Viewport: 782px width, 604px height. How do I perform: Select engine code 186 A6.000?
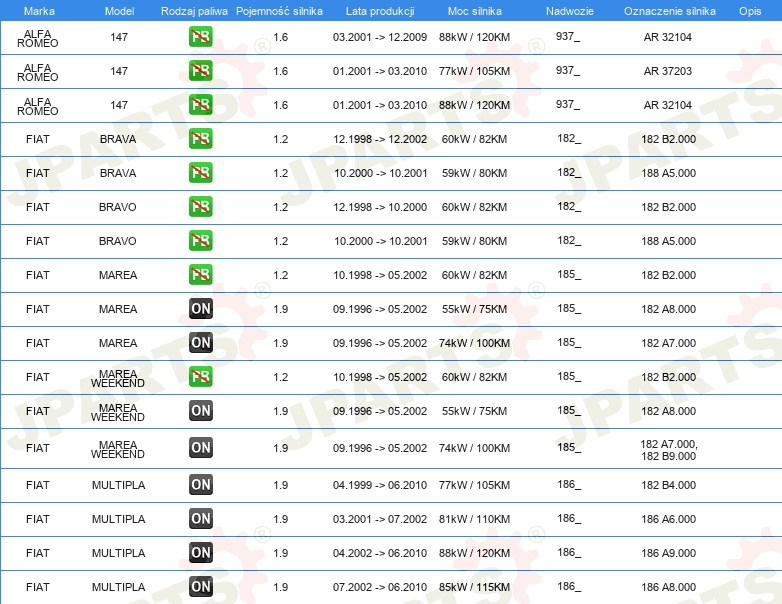[668, 519]
